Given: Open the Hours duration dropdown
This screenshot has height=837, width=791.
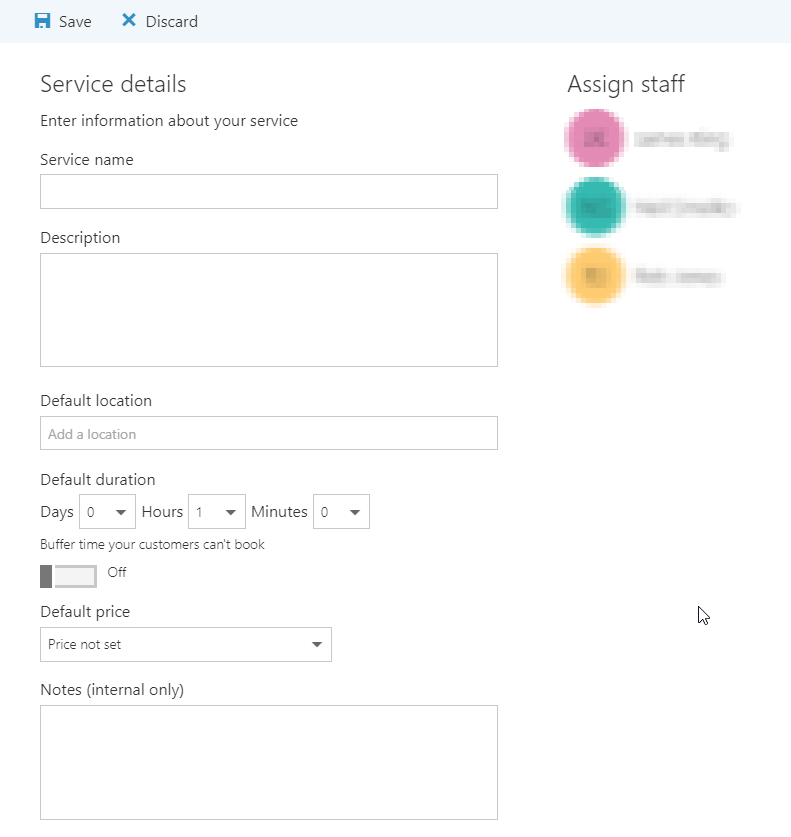Looking at the screenshot, I should (217, 512).
